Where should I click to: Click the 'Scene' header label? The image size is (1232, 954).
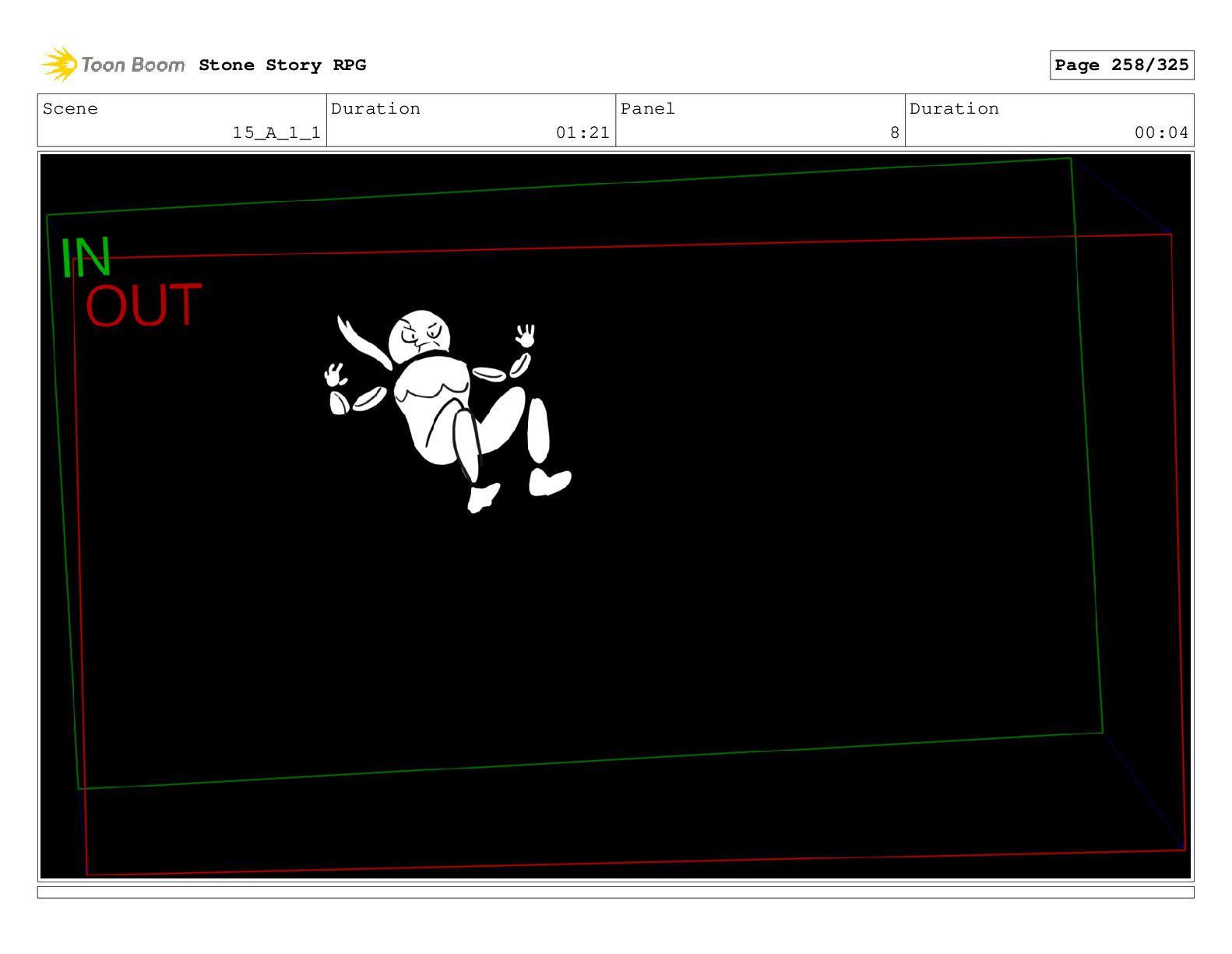70,109
